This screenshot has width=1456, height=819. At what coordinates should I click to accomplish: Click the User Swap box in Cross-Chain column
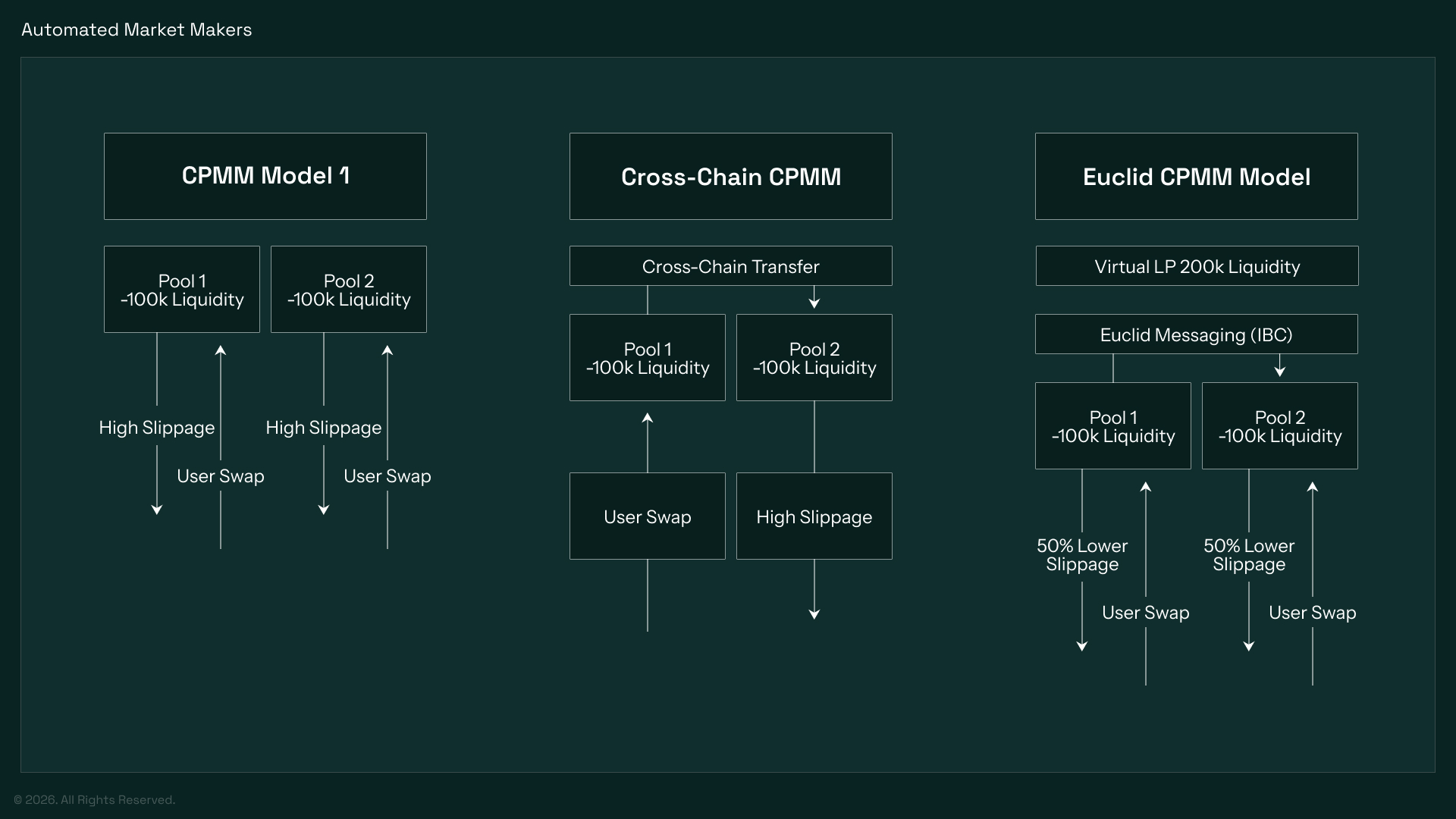[647, 516]
